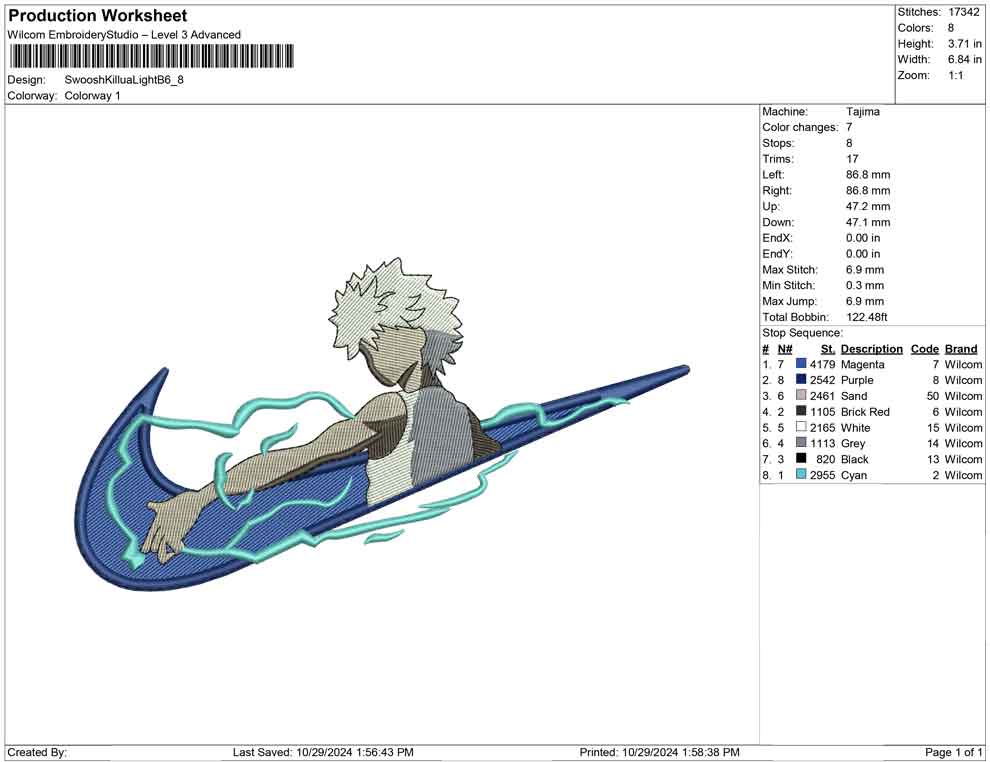Click the 'Created By:' footer label

(x=37, y=752)
